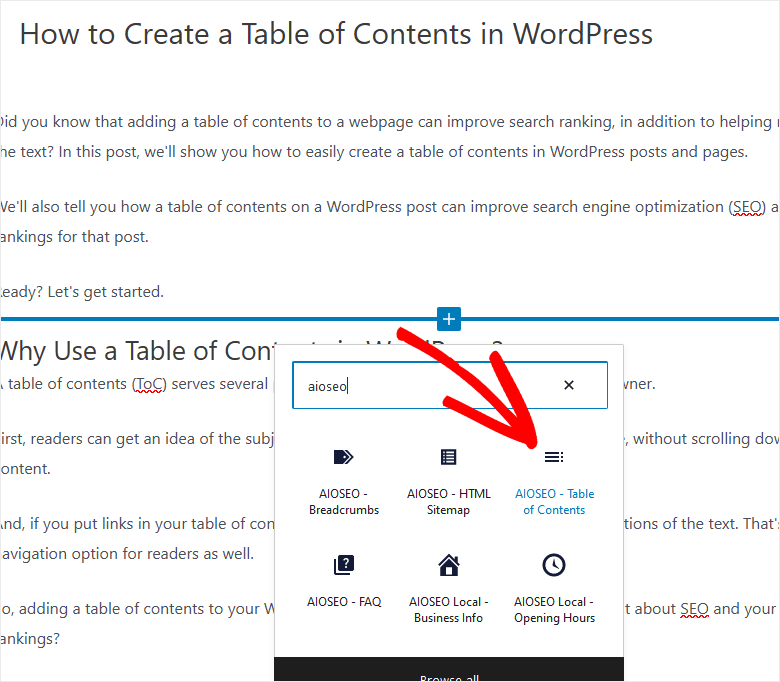The image size is (780, 682).
Task: Select the 'AIOSEO - HTML Sitemap' label
Action: (449, 501)
